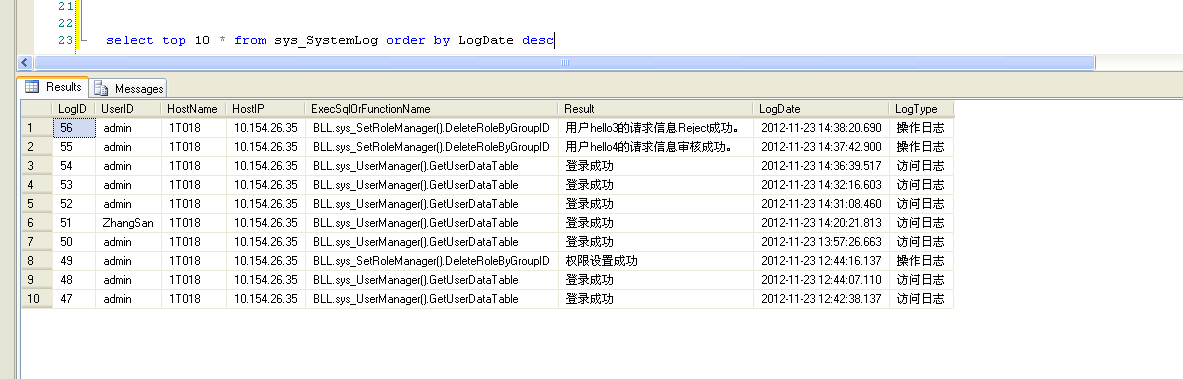
Task: Click the LogID cell showing 48
Action: pos(74,279)
